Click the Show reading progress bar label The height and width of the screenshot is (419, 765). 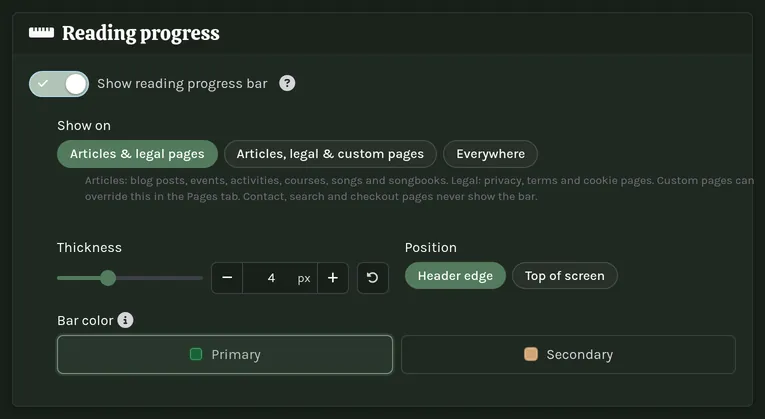182,84
